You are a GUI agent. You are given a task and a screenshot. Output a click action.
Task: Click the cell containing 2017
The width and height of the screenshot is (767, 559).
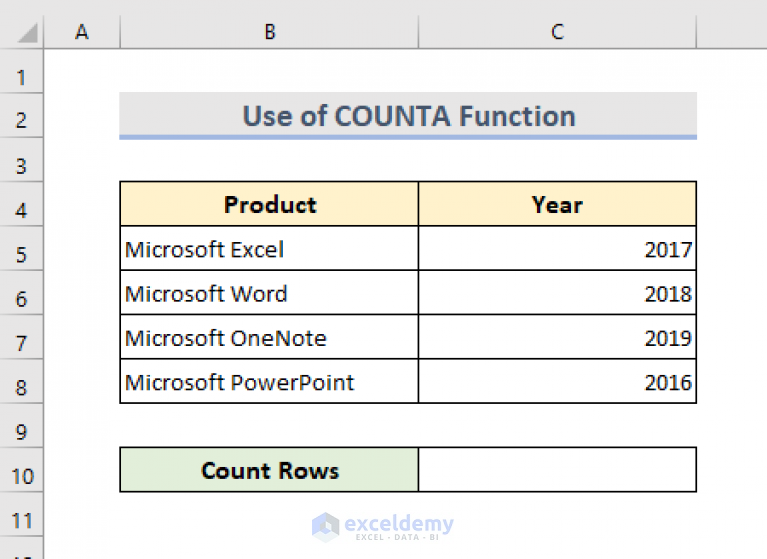pos(557,248)
